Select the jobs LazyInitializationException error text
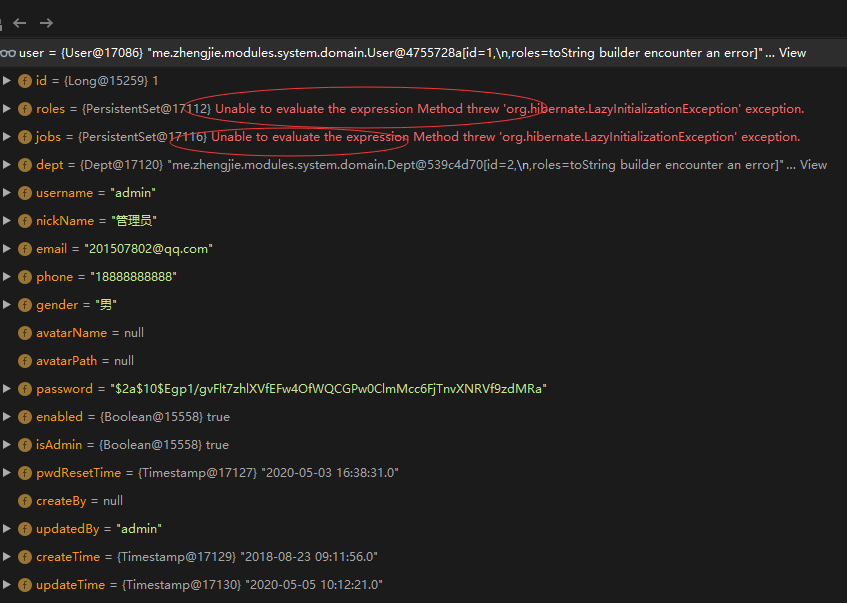847x603 pixels. pos(506,137)
